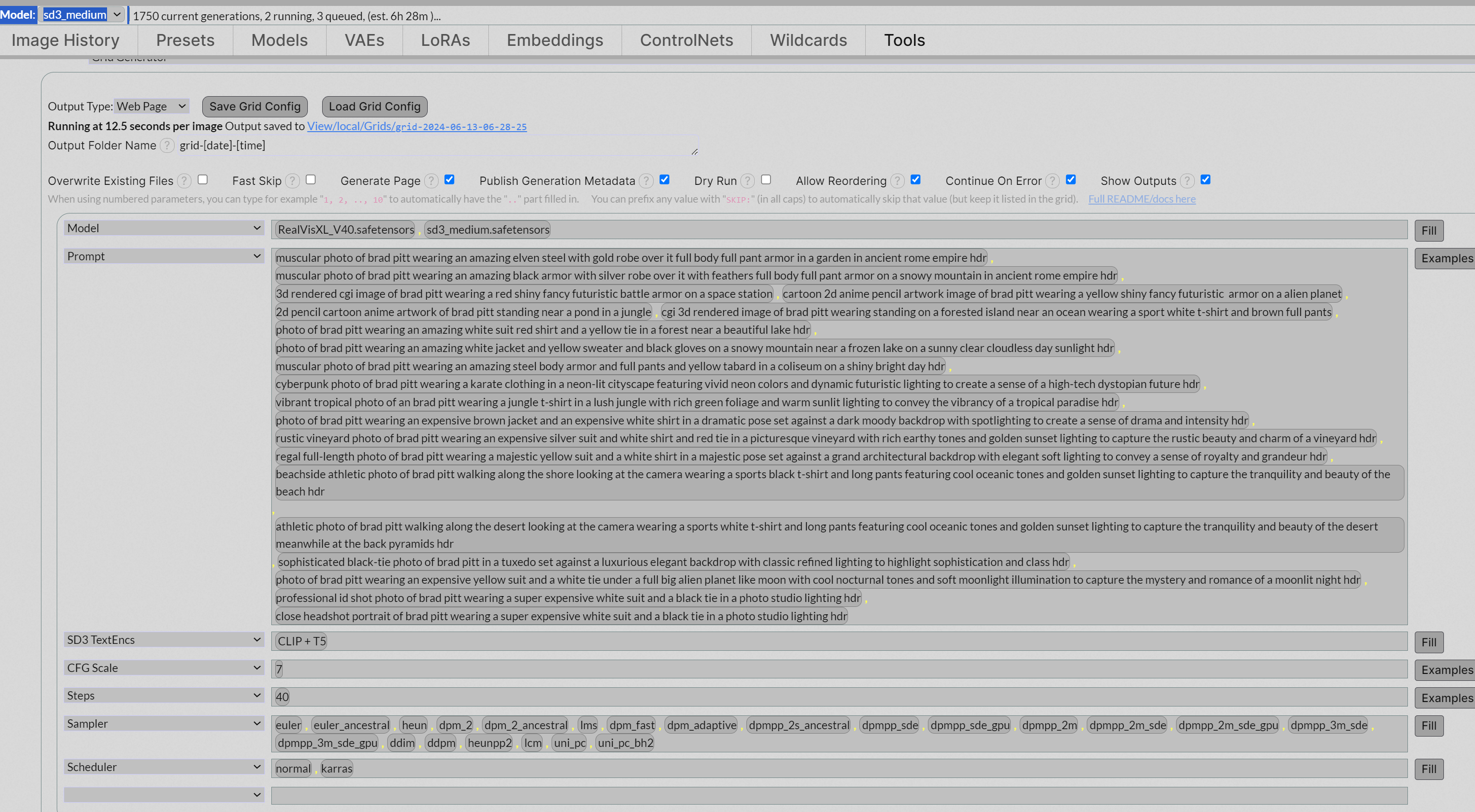Click the Save Grid Config button
Screen dimensions: 1475x812
tap(255, 106)
